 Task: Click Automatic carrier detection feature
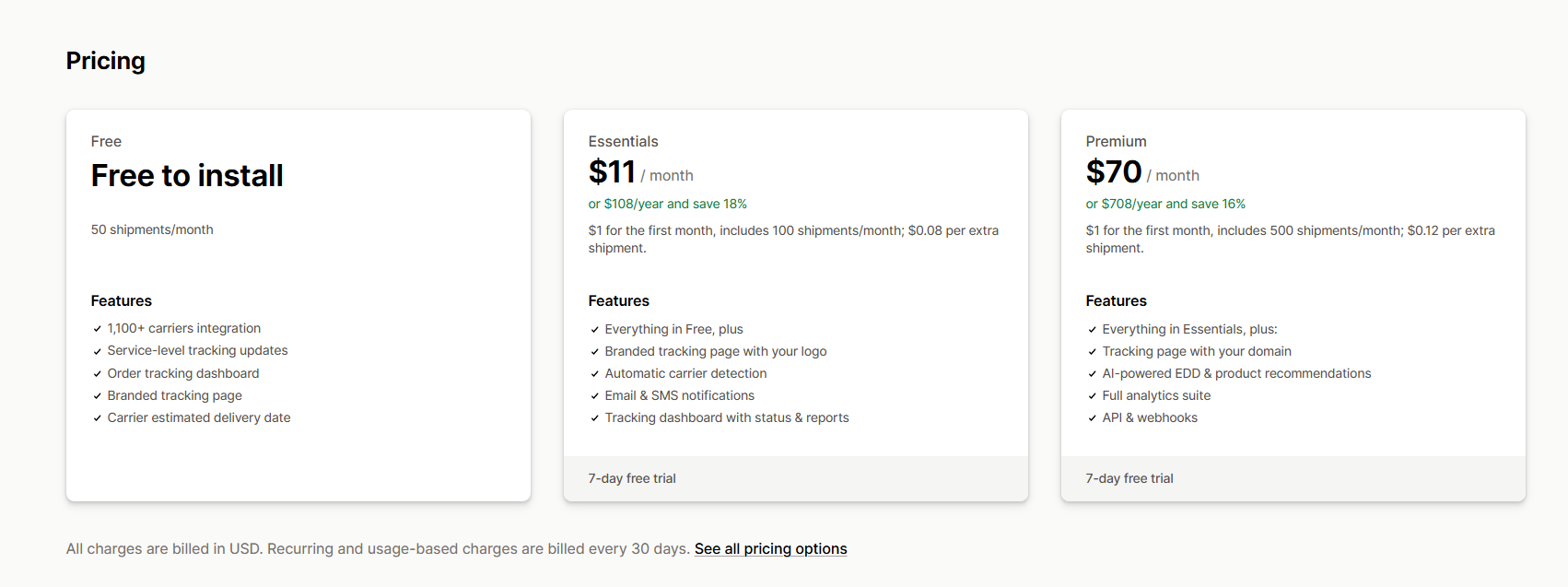[686, 373]
